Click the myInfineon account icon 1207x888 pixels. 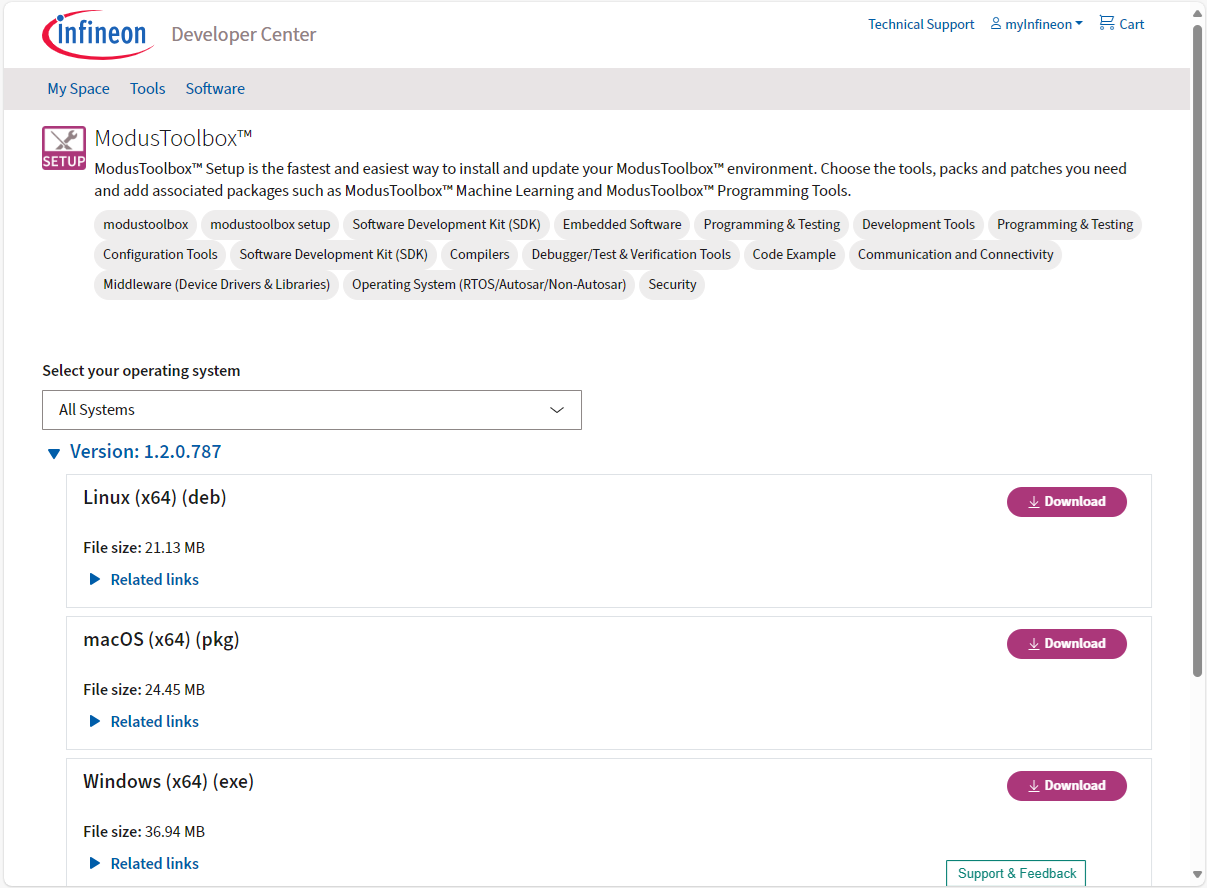(x=994, y=23)
